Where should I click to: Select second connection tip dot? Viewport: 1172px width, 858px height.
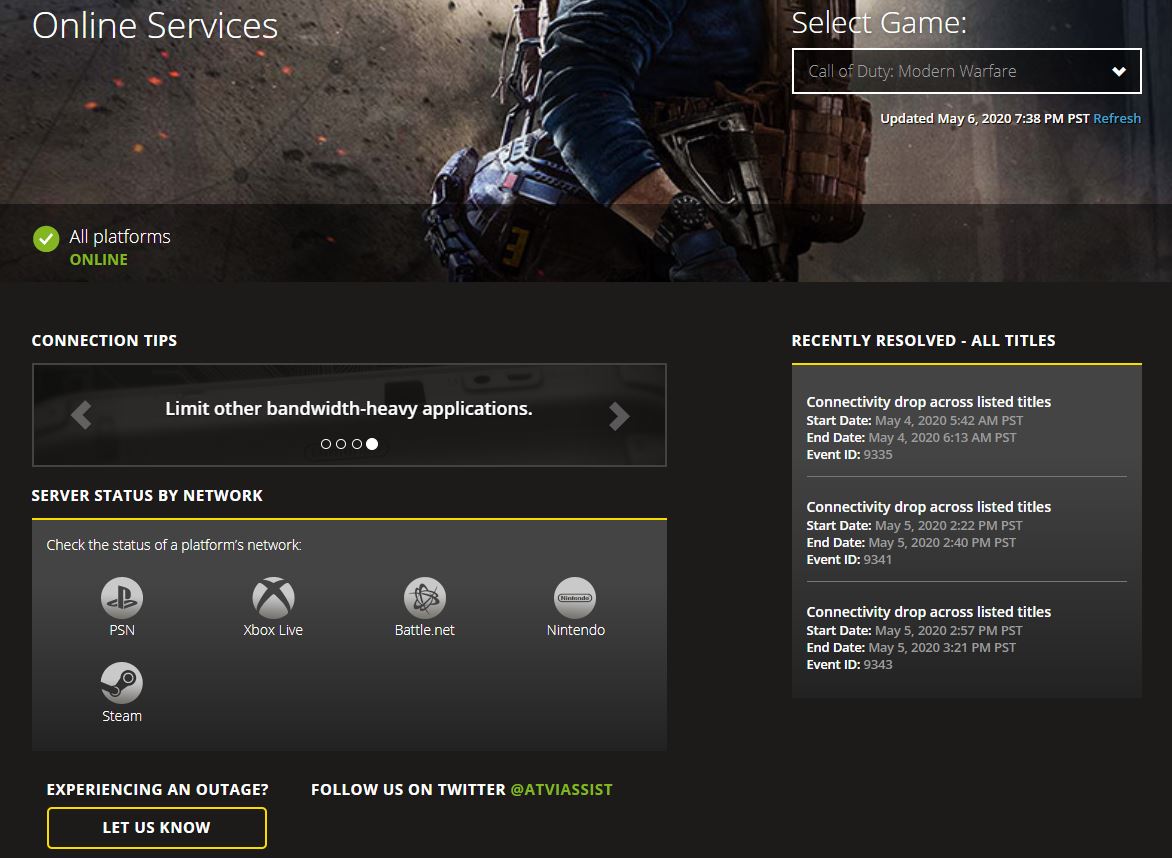click(x=341, y=444)
